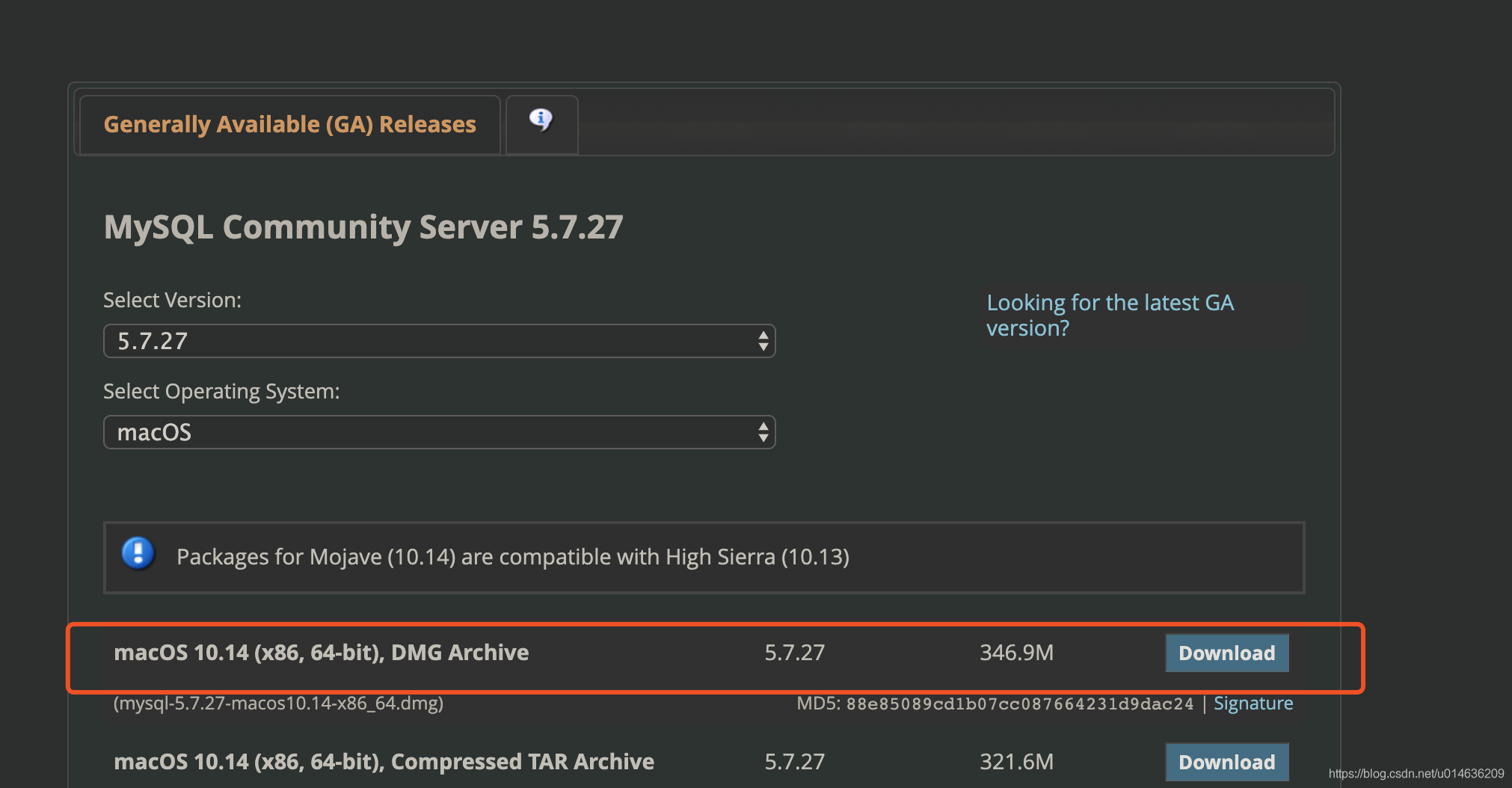Click the Select Operating System label
The height and width of the screenshot is (788, 1512).
click(x=221, y=392)
